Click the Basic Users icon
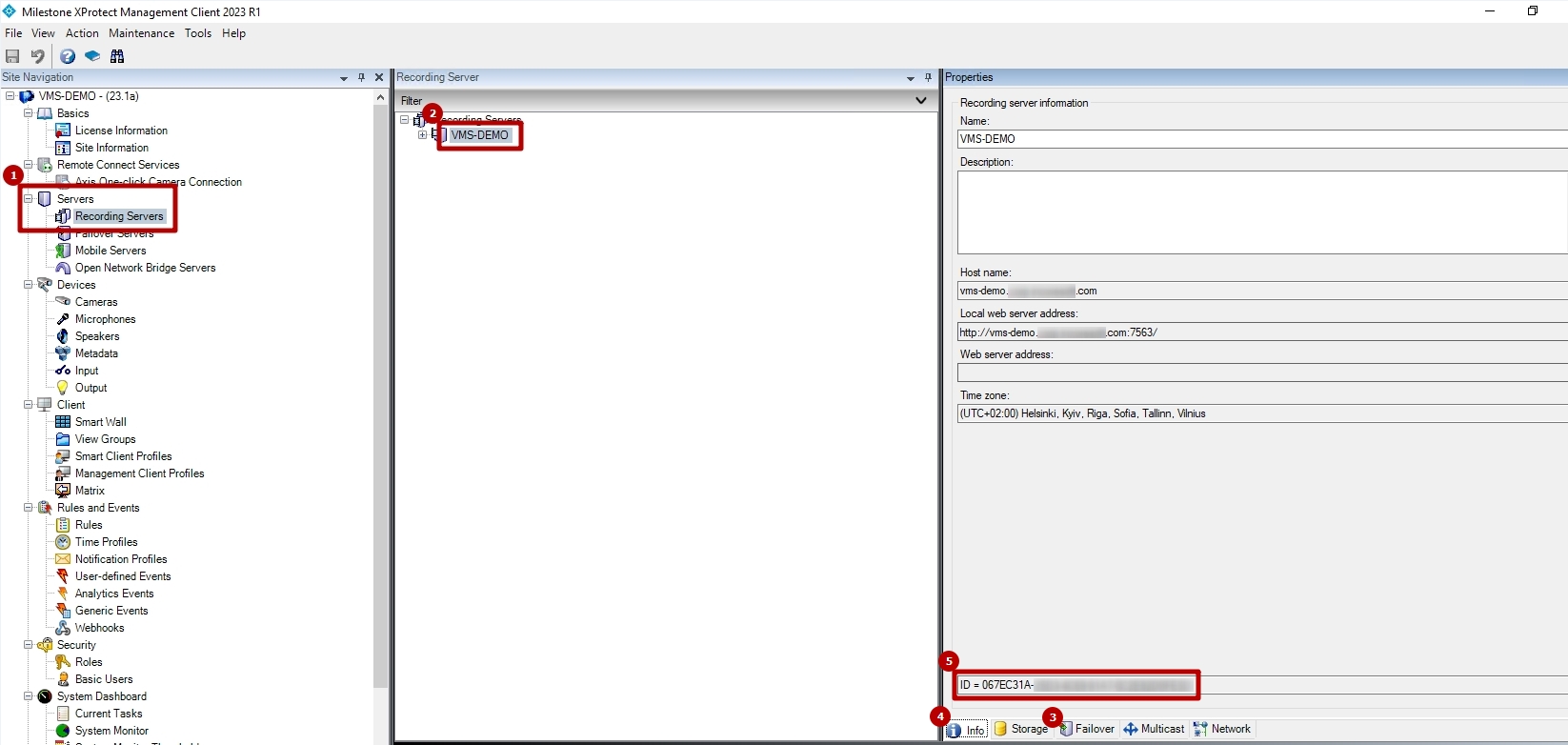The width and height of the screenshot is (1568, 745). tap(63, 679)
